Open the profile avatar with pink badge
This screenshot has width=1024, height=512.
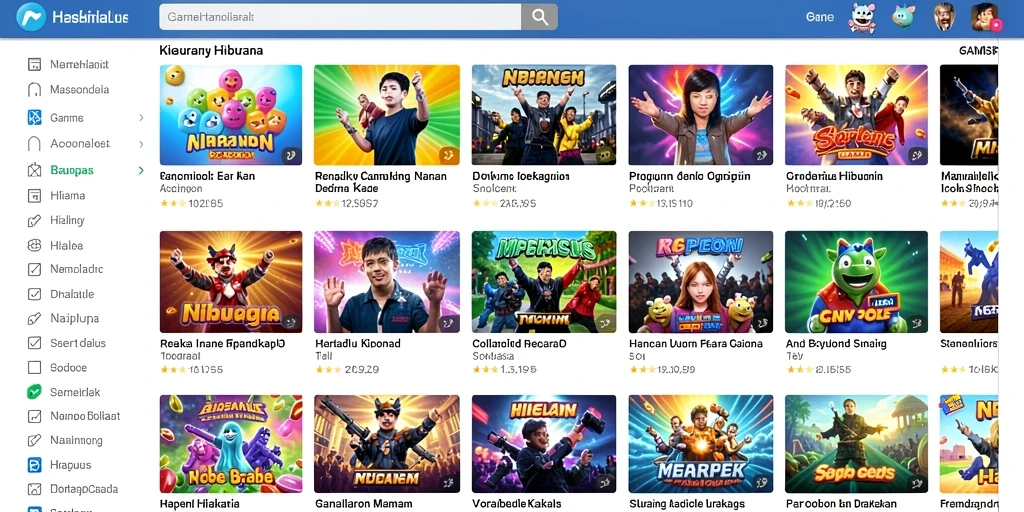point(984,17)
